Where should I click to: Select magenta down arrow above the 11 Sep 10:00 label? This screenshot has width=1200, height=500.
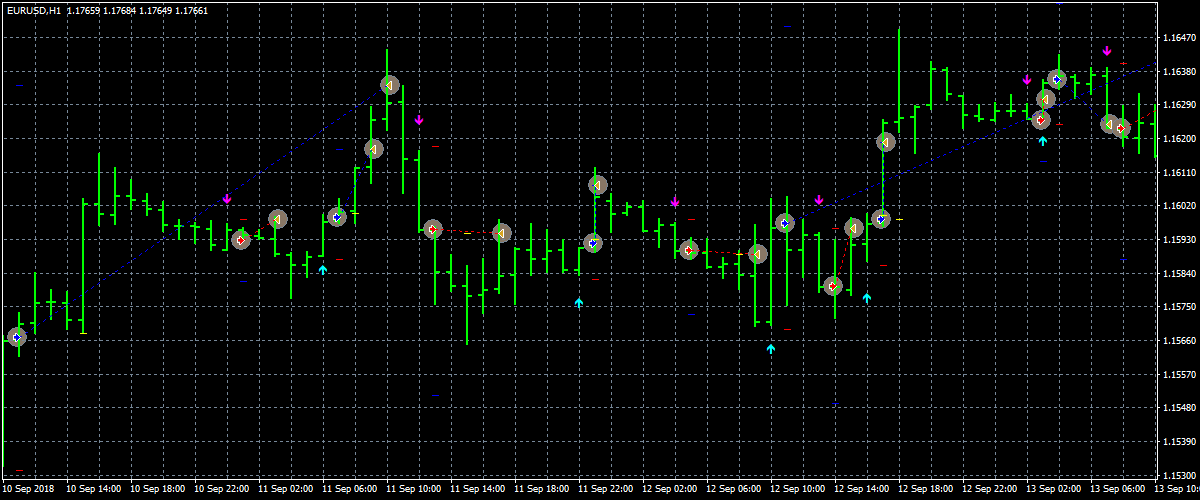[419, 120]
